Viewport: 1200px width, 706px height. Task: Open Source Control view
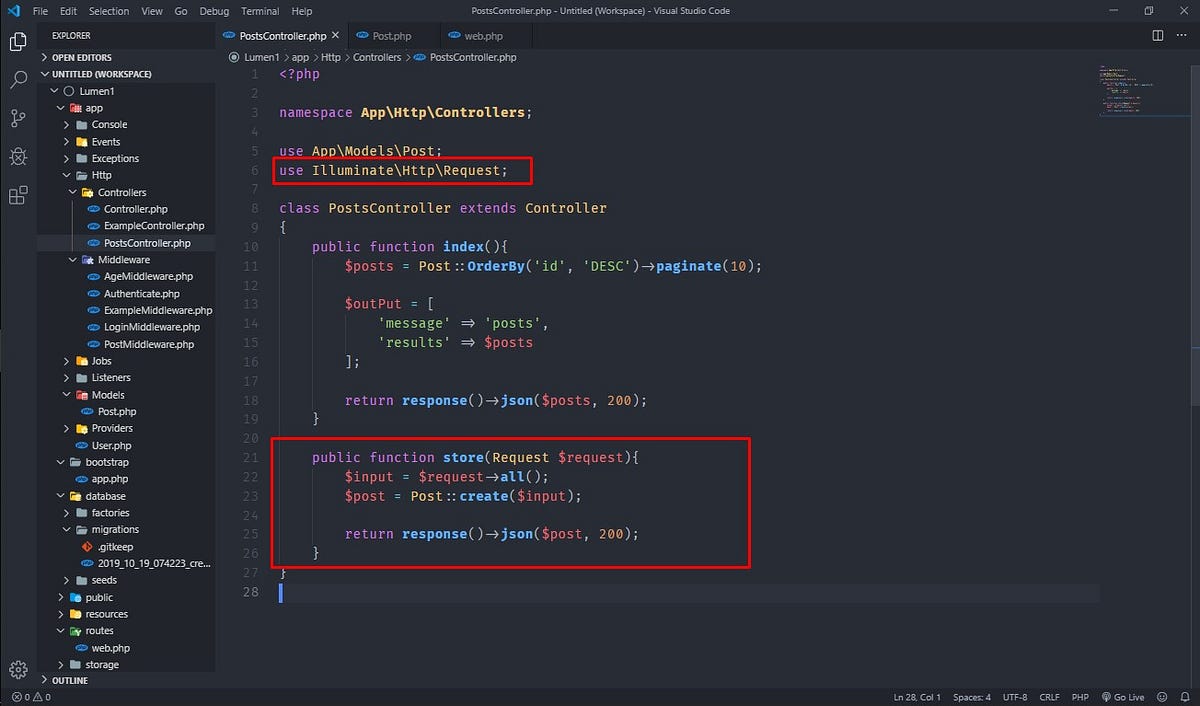coord(18,118)
